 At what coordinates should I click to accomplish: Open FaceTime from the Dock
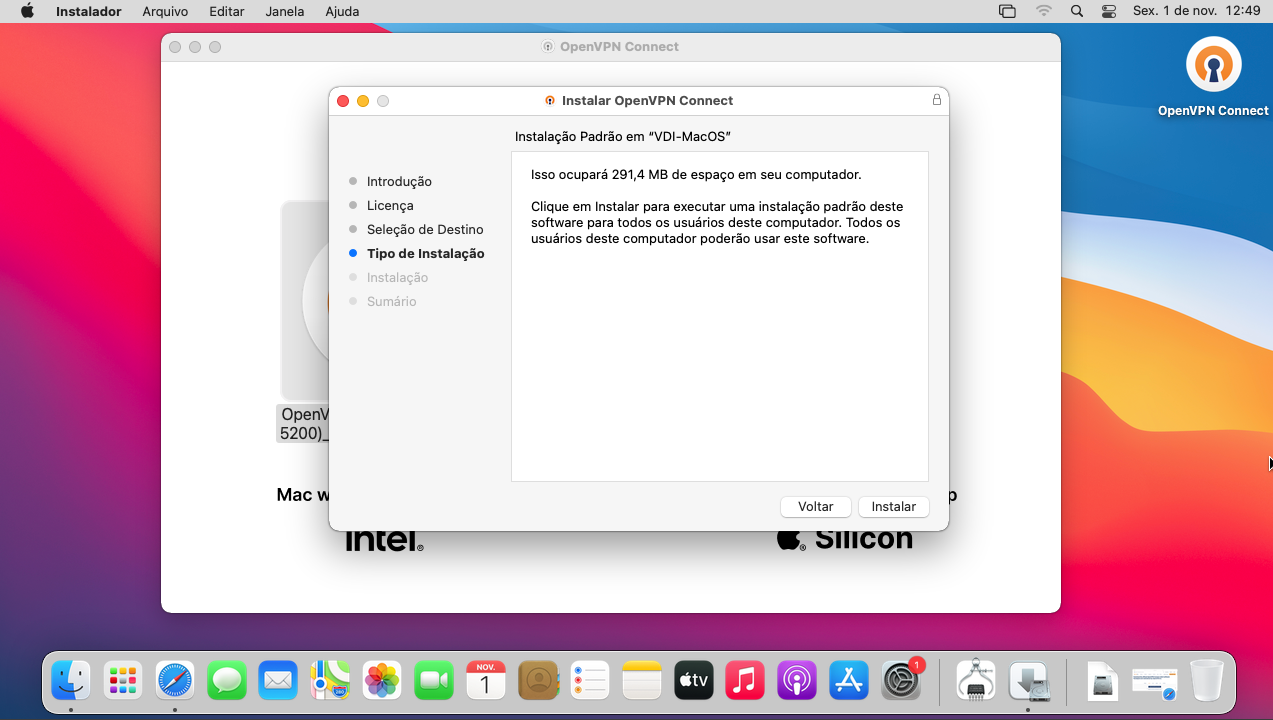(434, 681)
